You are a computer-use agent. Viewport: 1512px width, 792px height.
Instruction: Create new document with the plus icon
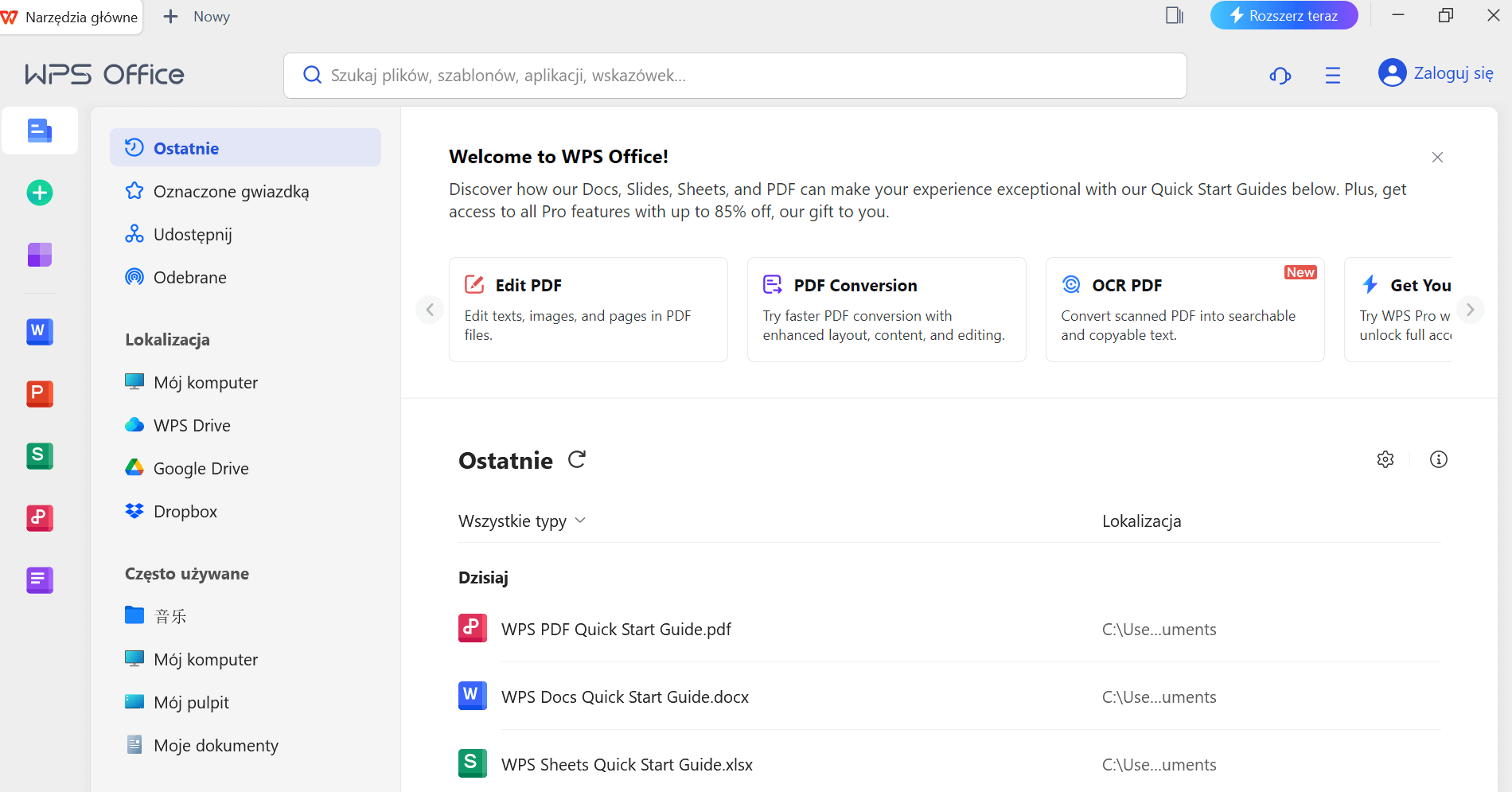[39, 192]
